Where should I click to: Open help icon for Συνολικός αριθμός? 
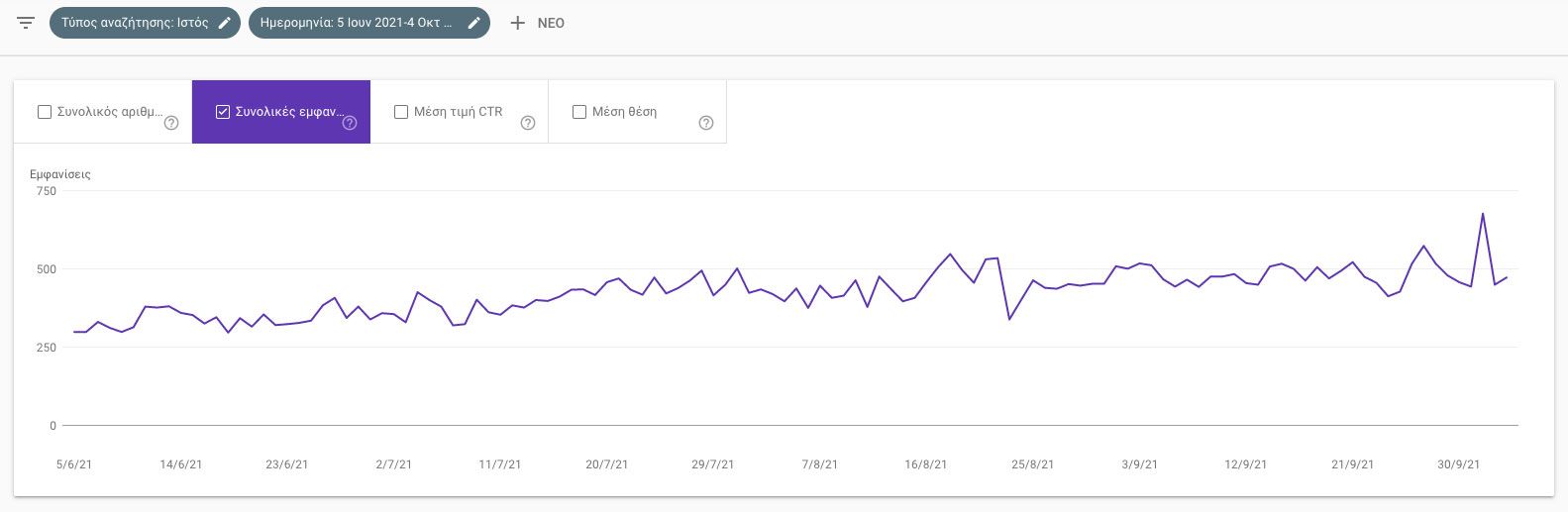[171, 124]
